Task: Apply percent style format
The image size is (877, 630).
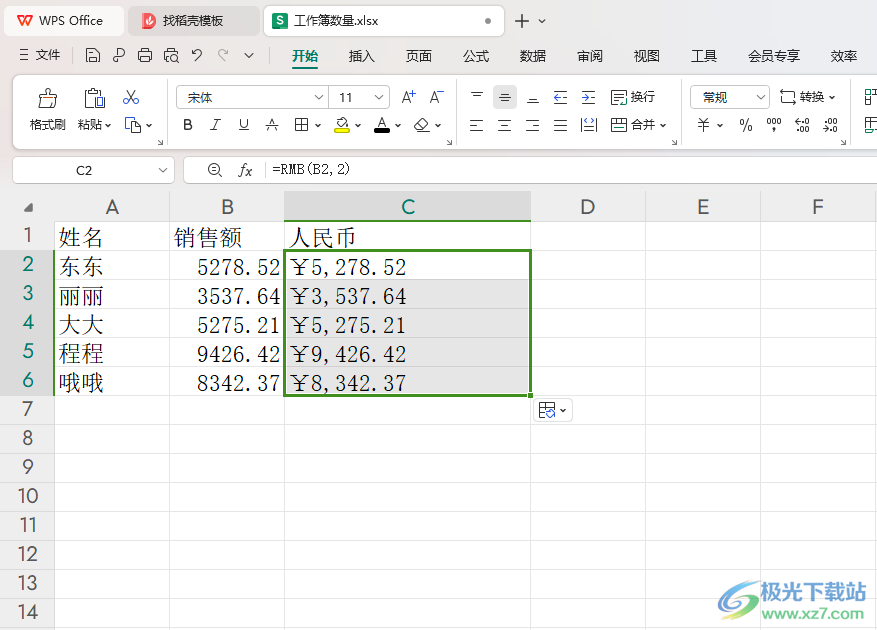Action: [746, 125]
